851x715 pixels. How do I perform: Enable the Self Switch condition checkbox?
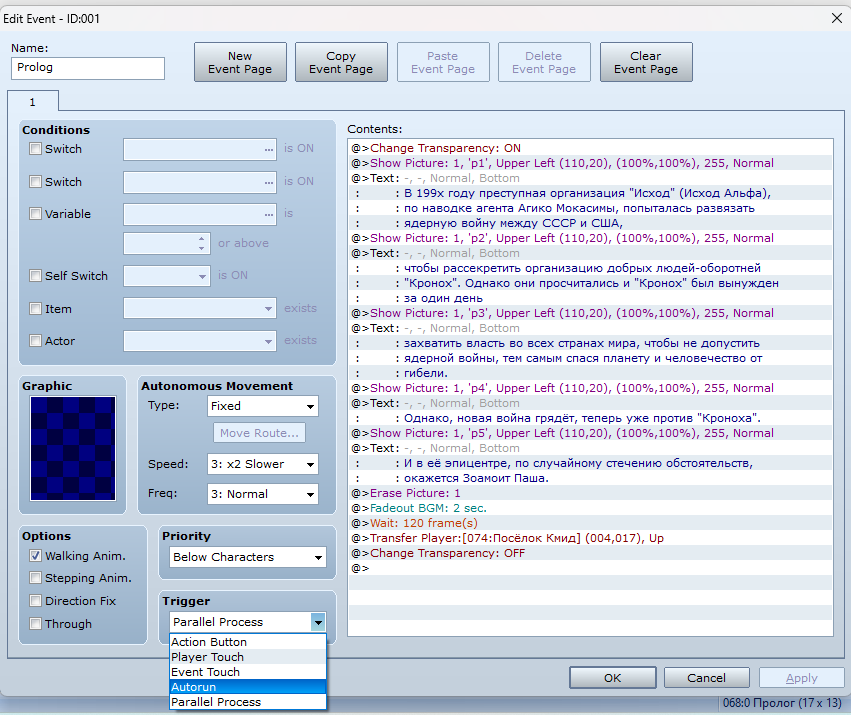tap(35, 276)
